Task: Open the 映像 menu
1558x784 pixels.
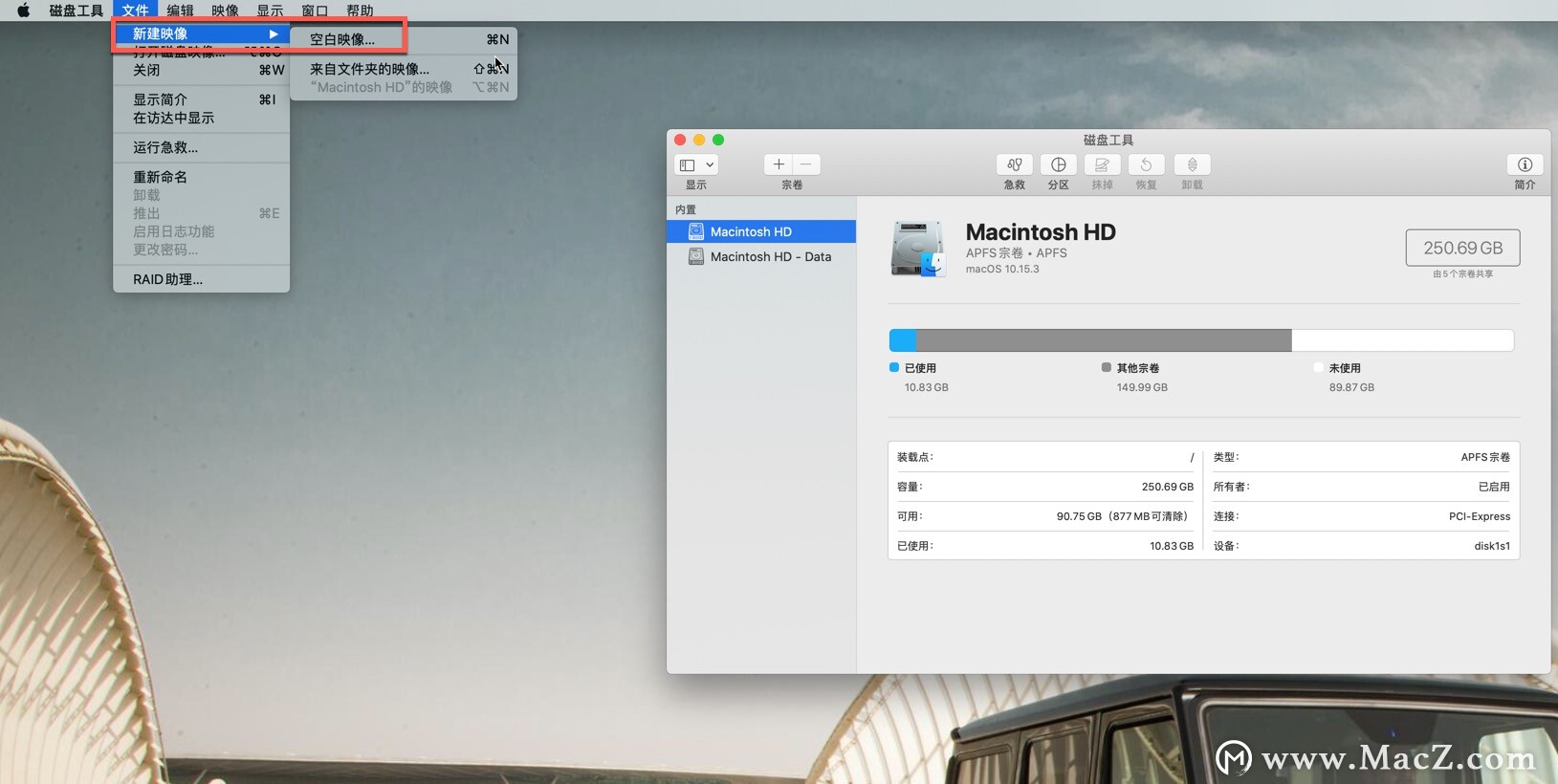Action: (225, 11)
